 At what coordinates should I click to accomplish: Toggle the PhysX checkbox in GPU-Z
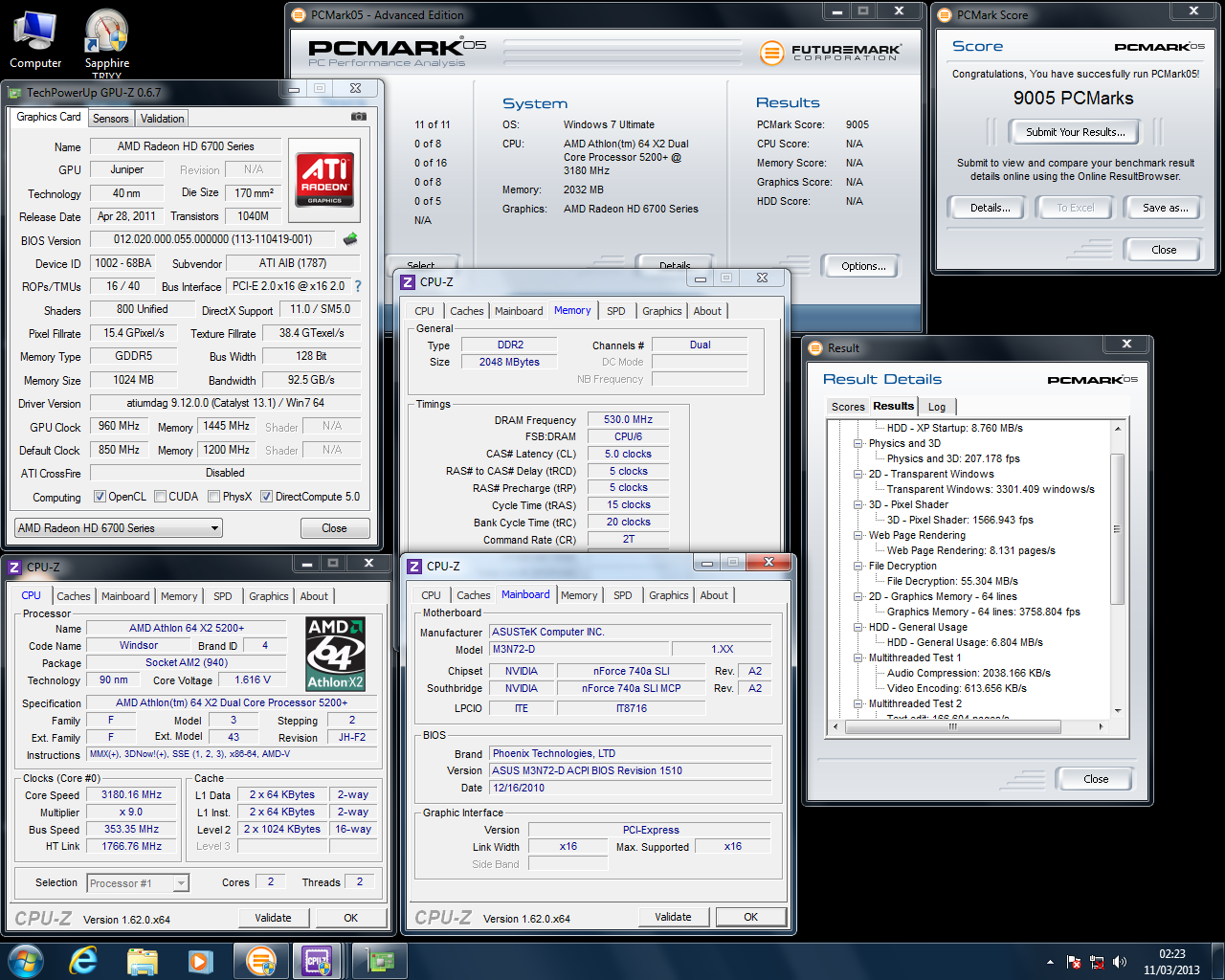click(214, 497)
